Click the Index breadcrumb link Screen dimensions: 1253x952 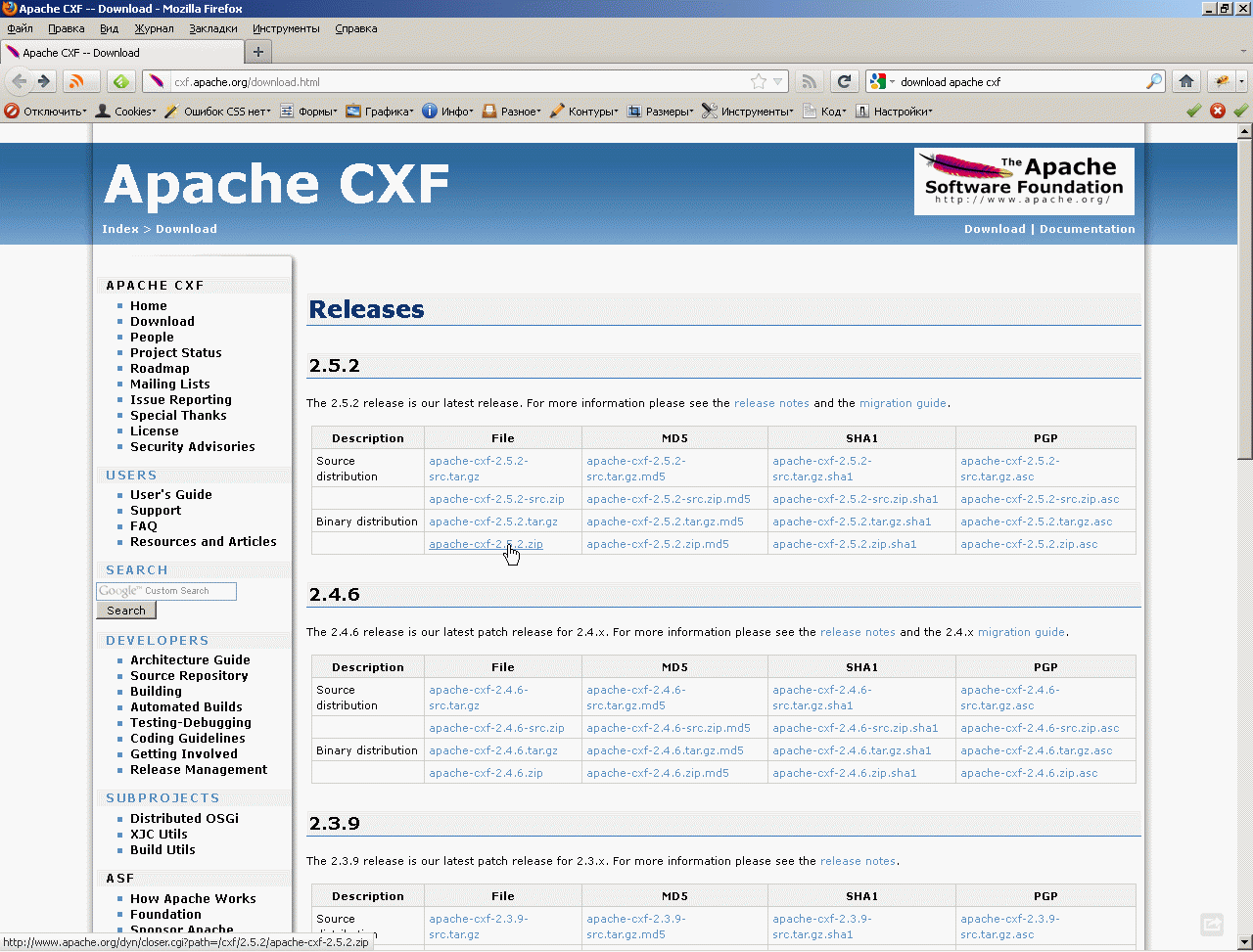120,229
